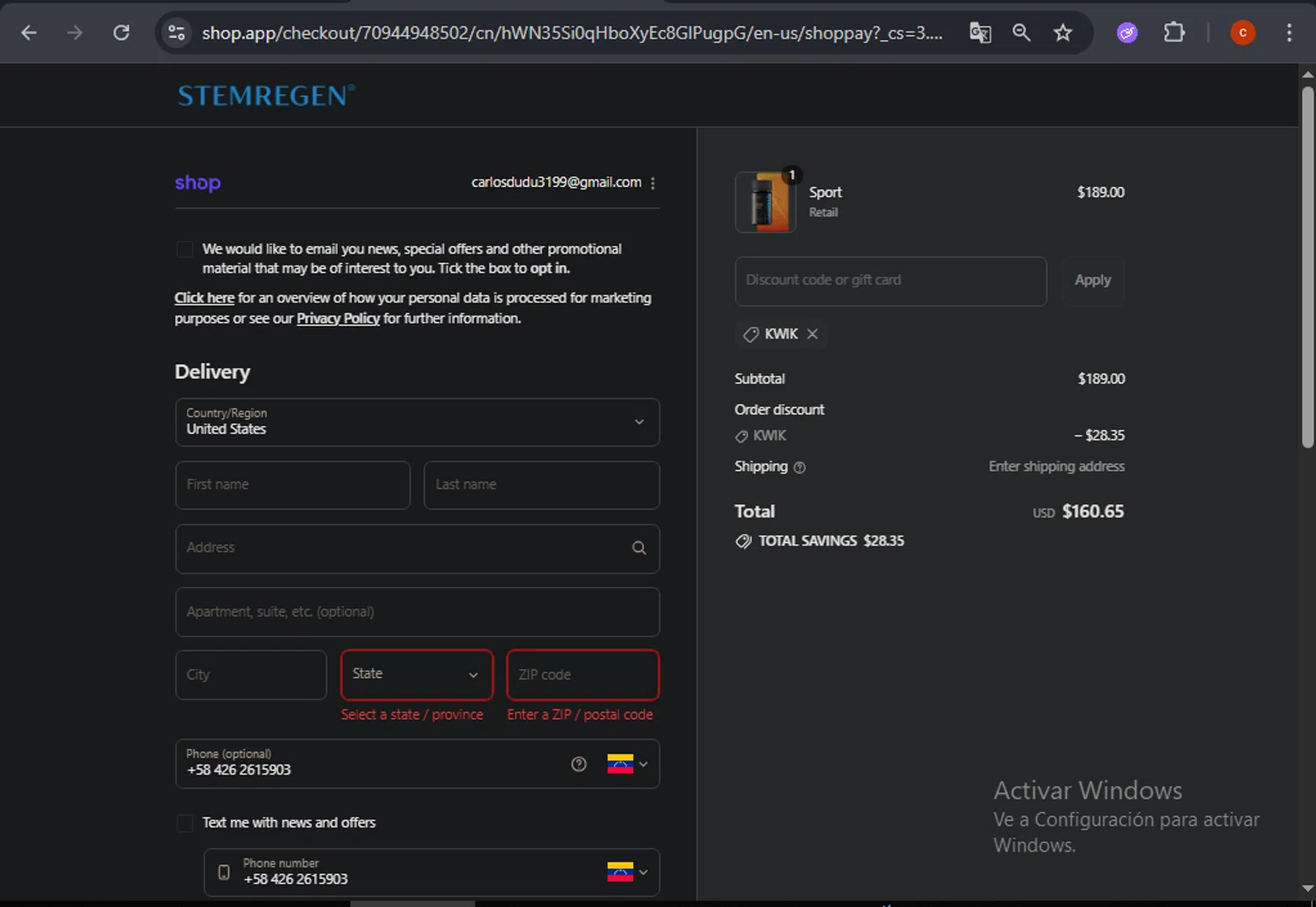This screenshot has width=1316, height=907.
Task: Click the 'Enter shipping address' text
Action: pyautogui.click(x=1056, y=467)
